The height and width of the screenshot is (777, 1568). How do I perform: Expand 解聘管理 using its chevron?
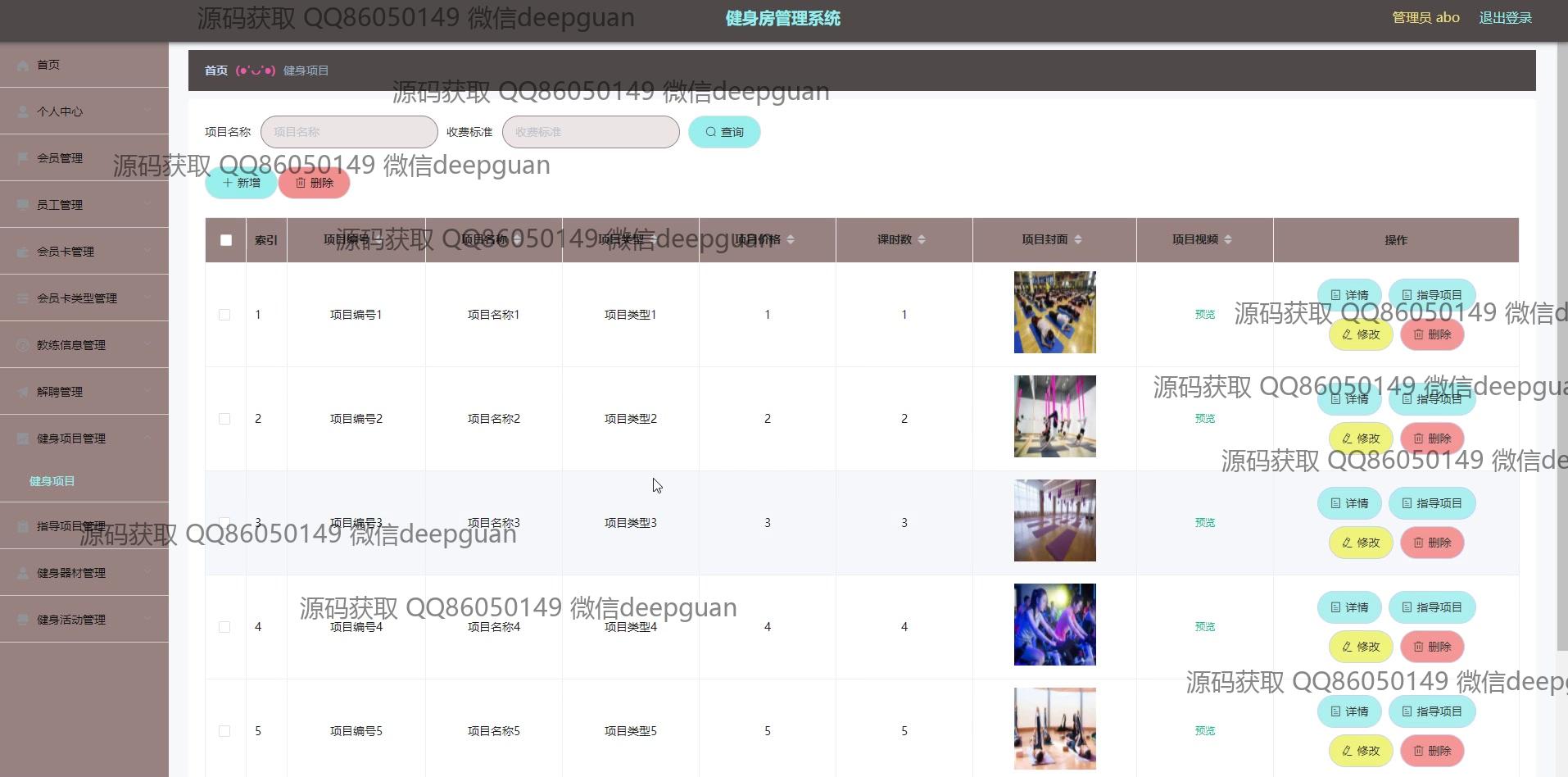point(147,391)
